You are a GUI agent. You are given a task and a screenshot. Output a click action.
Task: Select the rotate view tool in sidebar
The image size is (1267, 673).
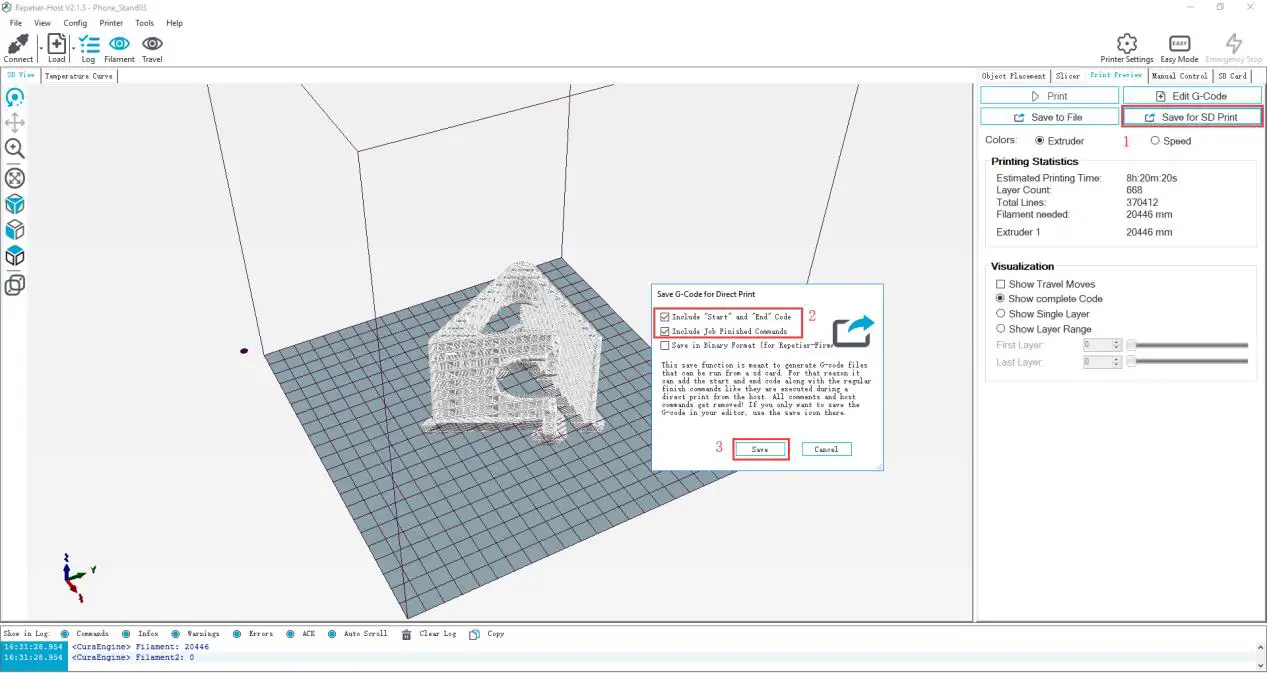(15, 97)
